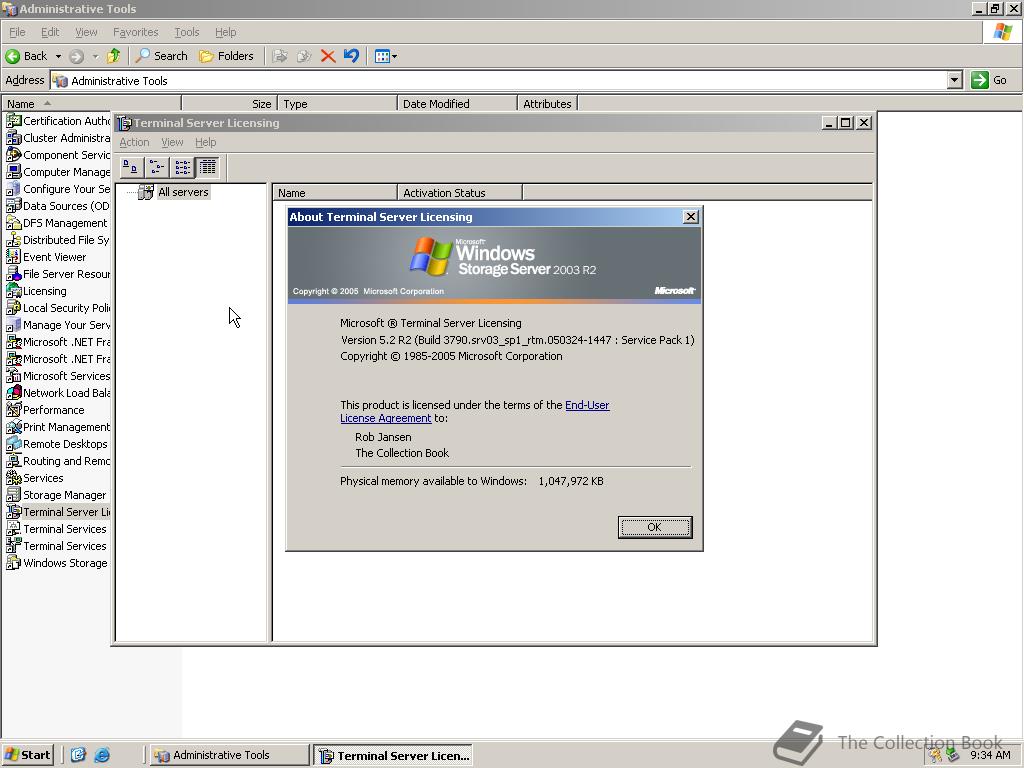Click the red Delete icon
The width and height of the screenshot is (1024, 768).
point(328,56)
